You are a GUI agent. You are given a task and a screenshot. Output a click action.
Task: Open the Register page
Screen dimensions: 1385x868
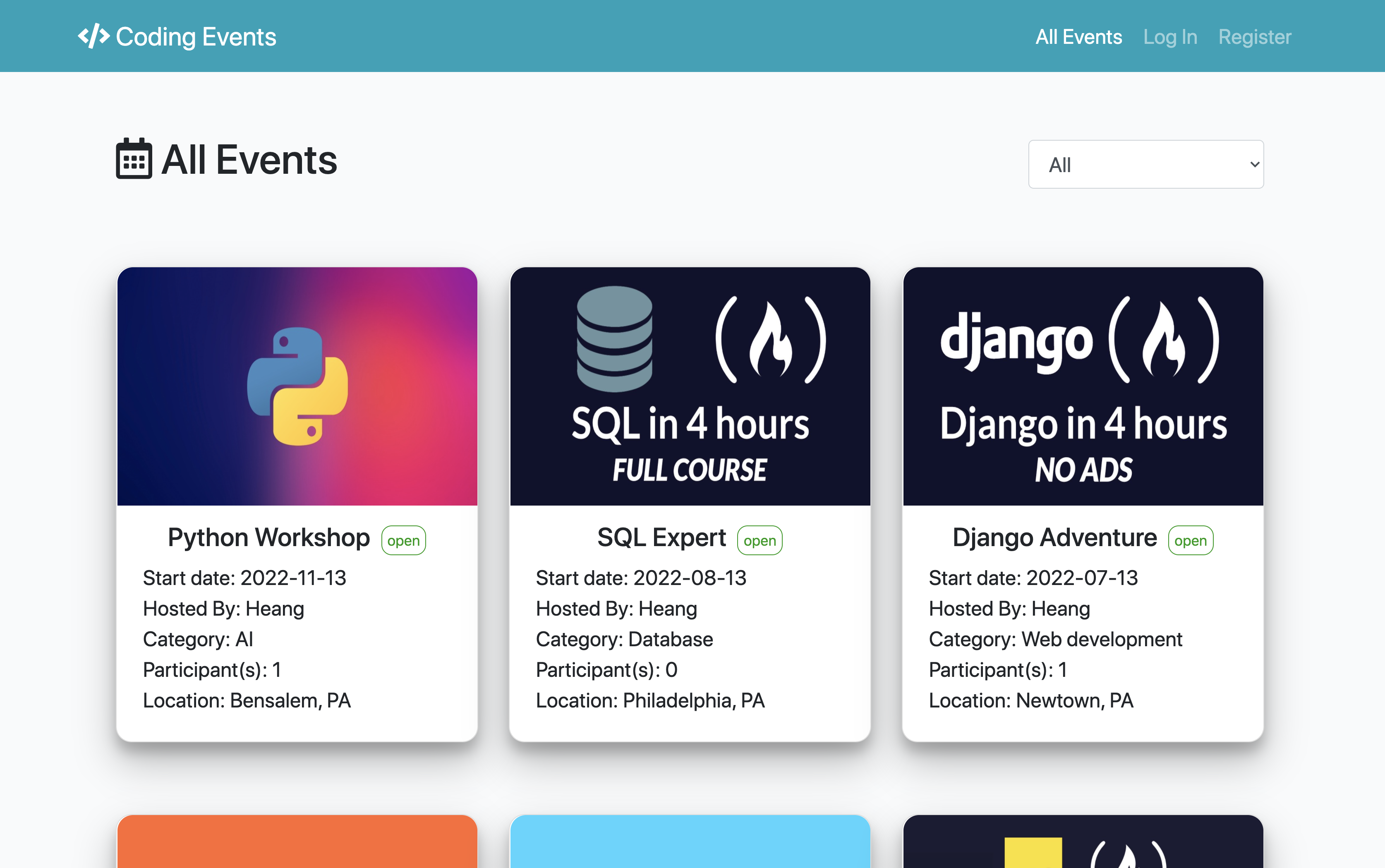(1255, 37)
